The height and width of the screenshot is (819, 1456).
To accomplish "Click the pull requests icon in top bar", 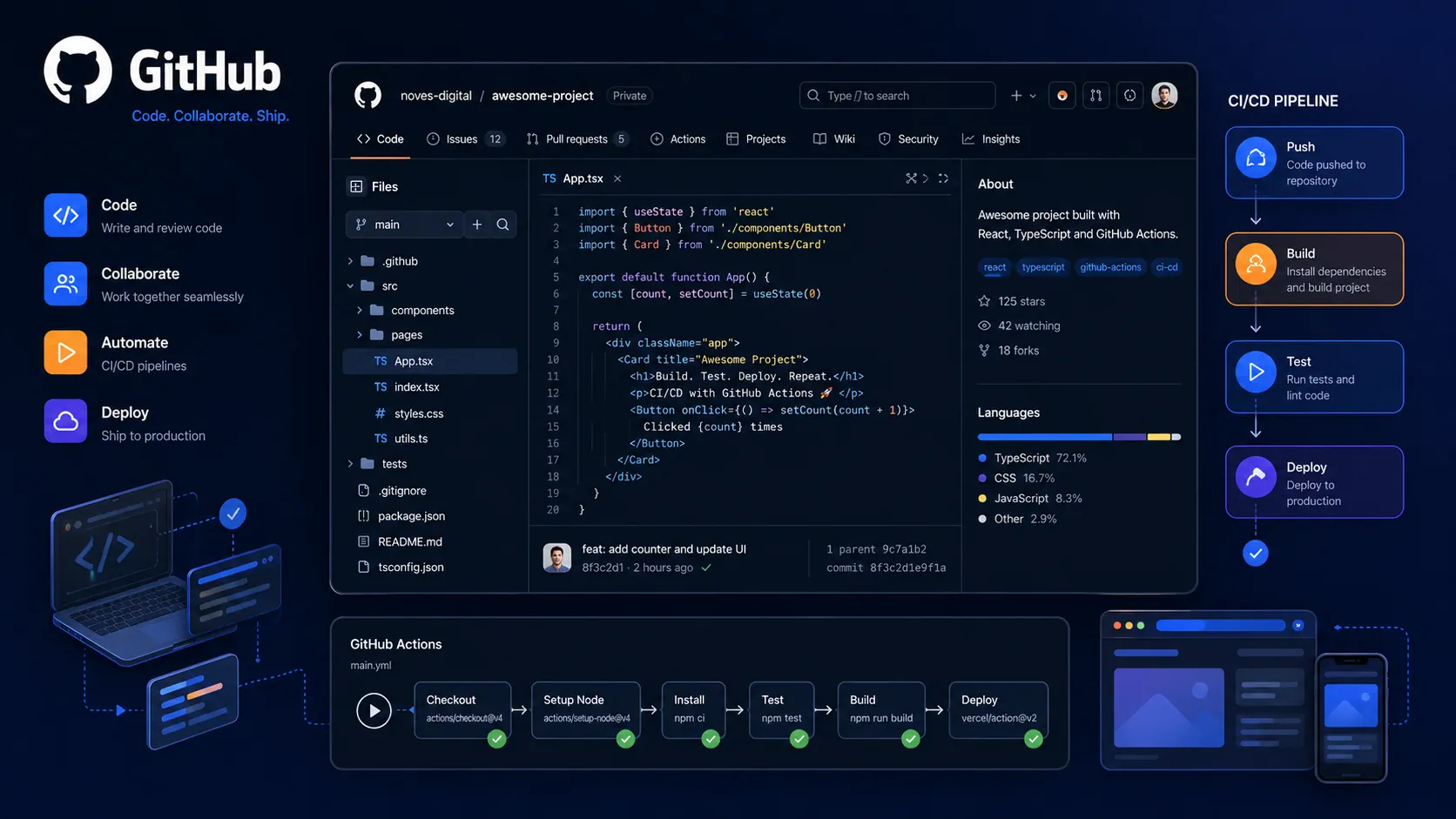I will (1095, 95).
